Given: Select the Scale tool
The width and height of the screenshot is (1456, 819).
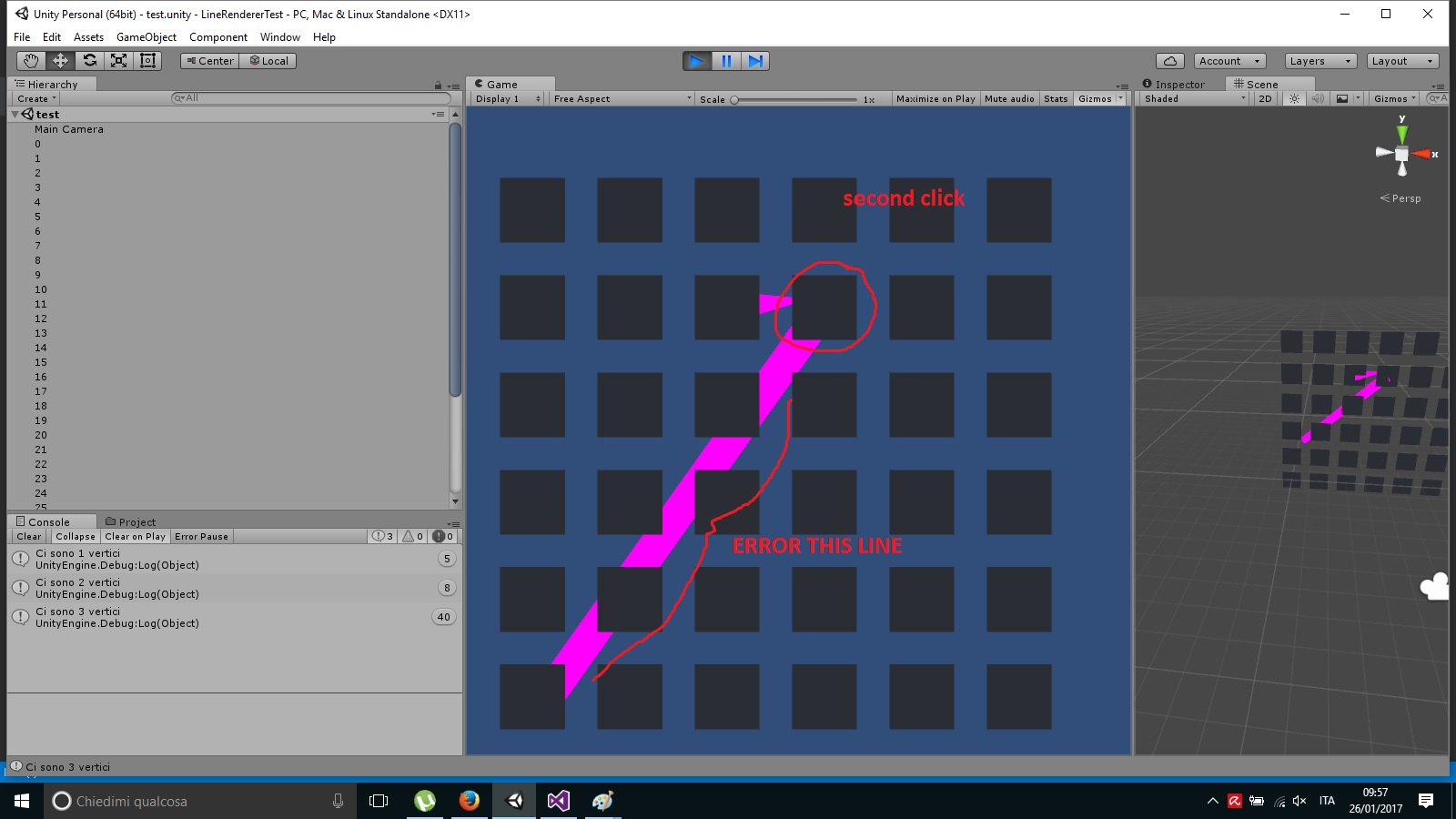Looking at the screenshot, I should tap(118, 60).
